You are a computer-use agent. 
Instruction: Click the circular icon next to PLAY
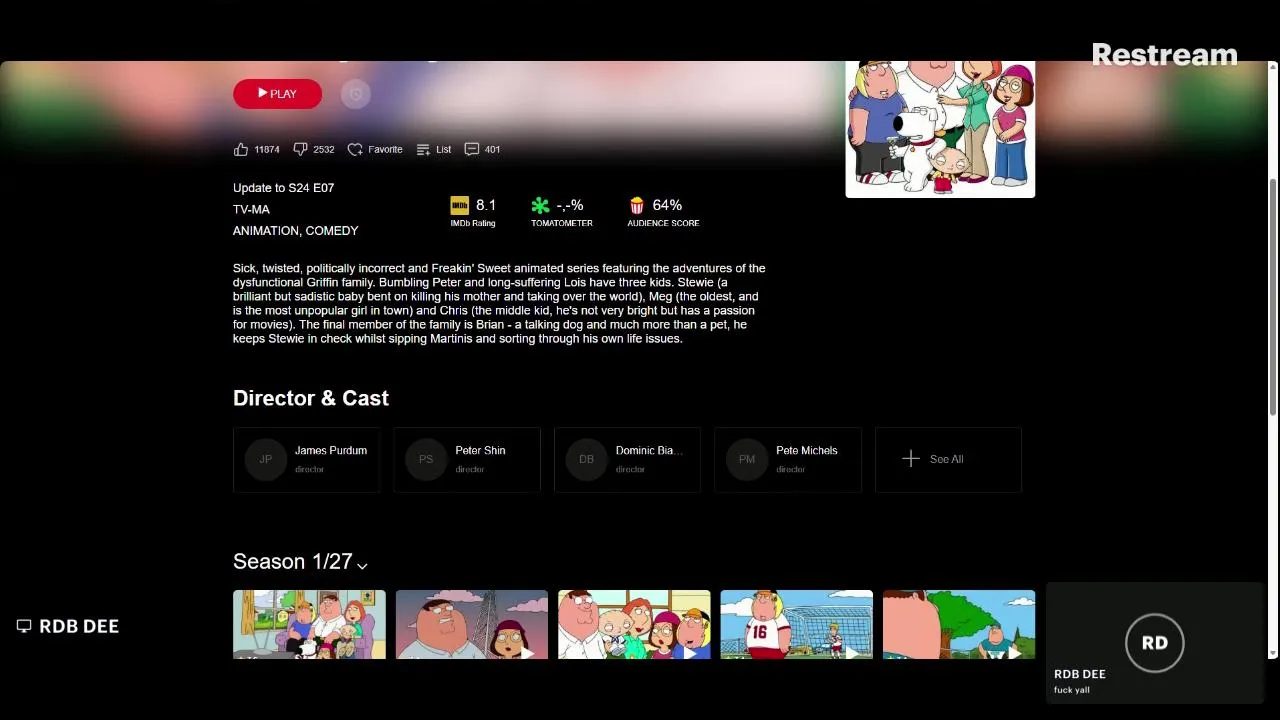pos(355,94)
